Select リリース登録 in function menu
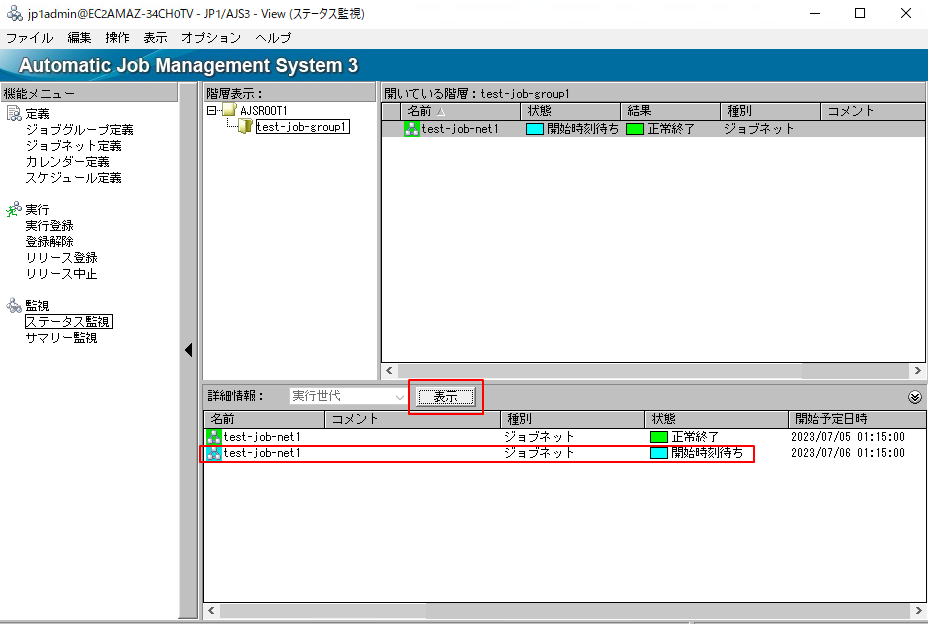Screen dimensions: 928x624 [x=62, y=258]
